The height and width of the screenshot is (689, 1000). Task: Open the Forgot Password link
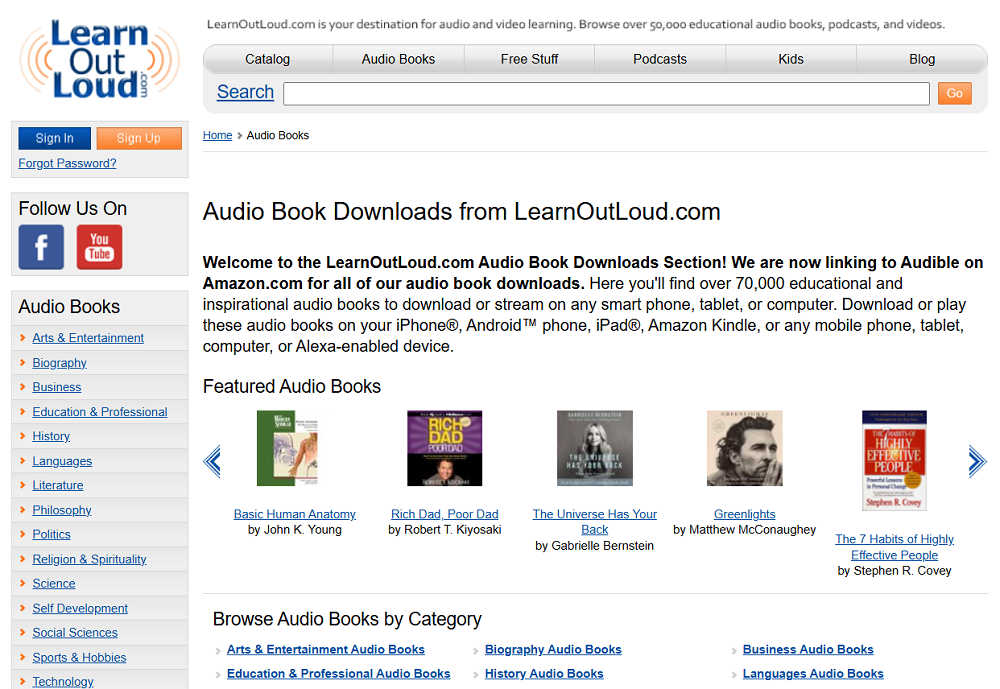tap(68, 163)
